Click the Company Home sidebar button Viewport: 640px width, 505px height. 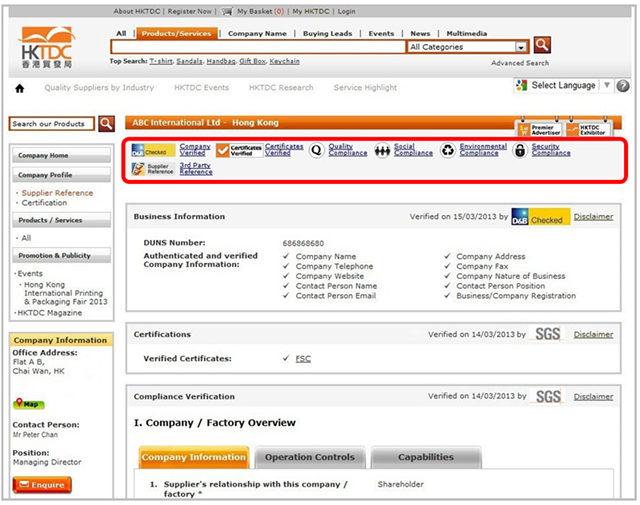pyautogui.click(x=61, y=156)
